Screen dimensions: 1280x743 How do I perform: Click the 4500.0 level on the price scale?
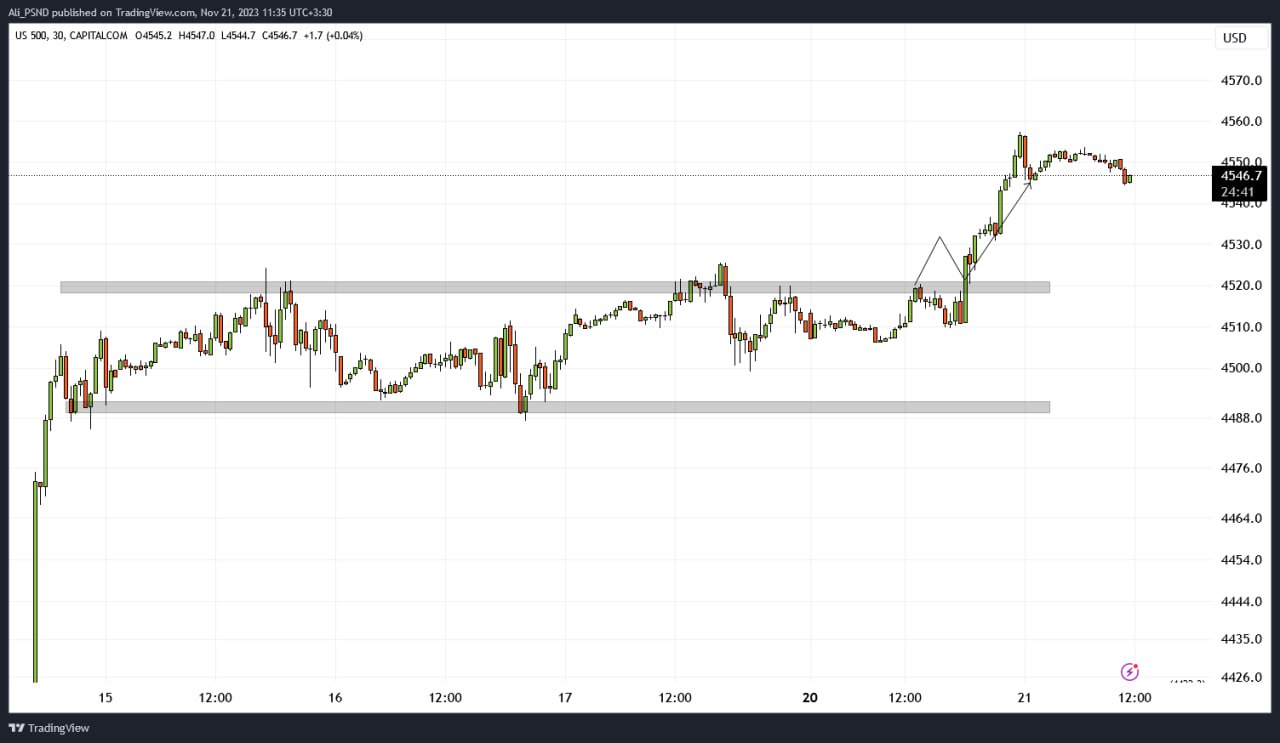[1241, 368]
